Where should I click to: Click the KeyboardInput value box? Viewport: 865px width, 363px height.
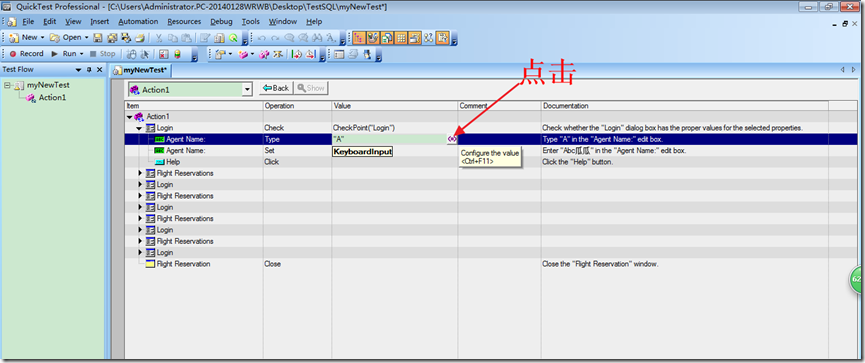coord(362,151)
